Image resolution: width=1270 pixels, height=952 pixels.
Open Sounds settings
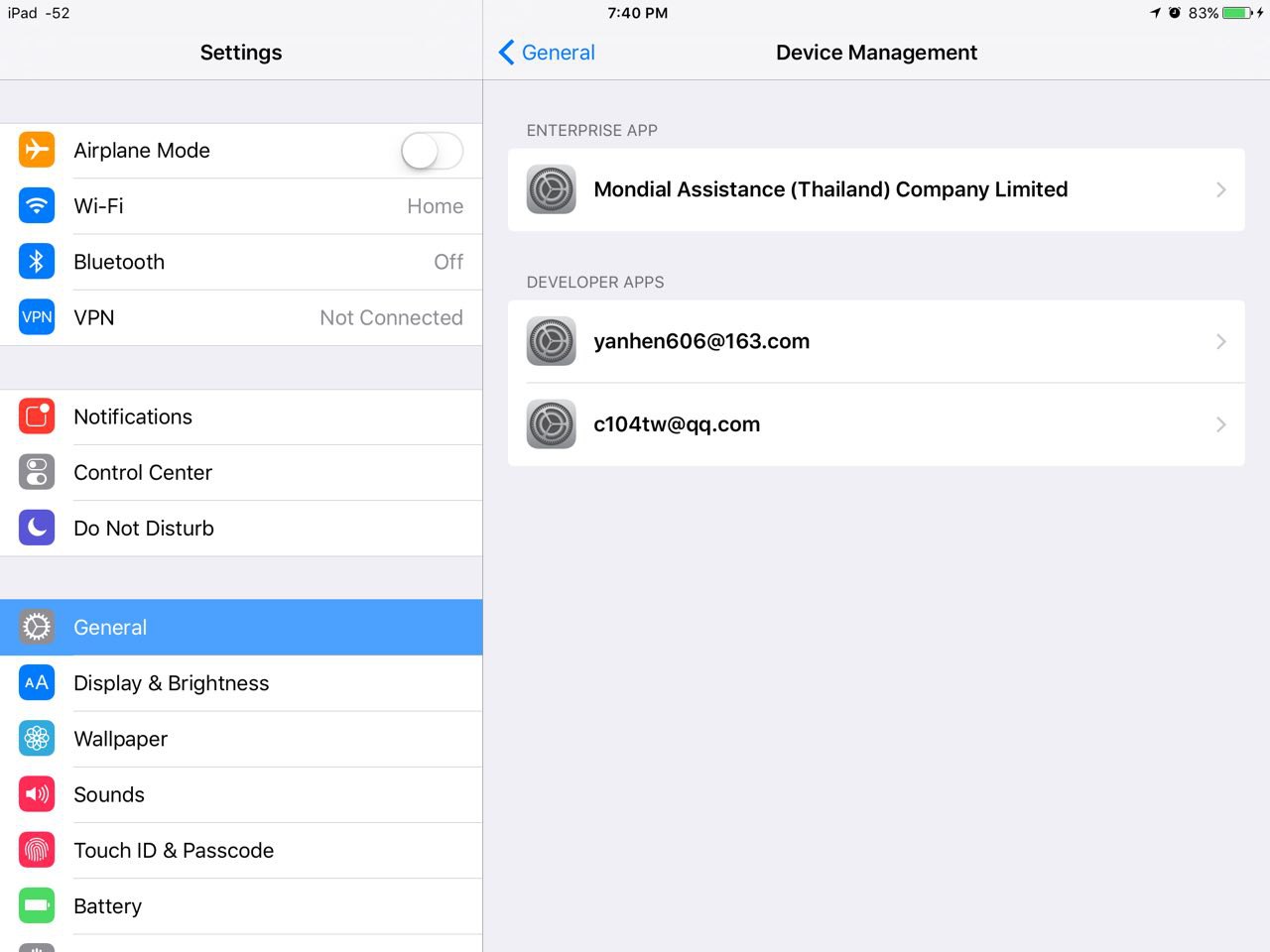241,794
